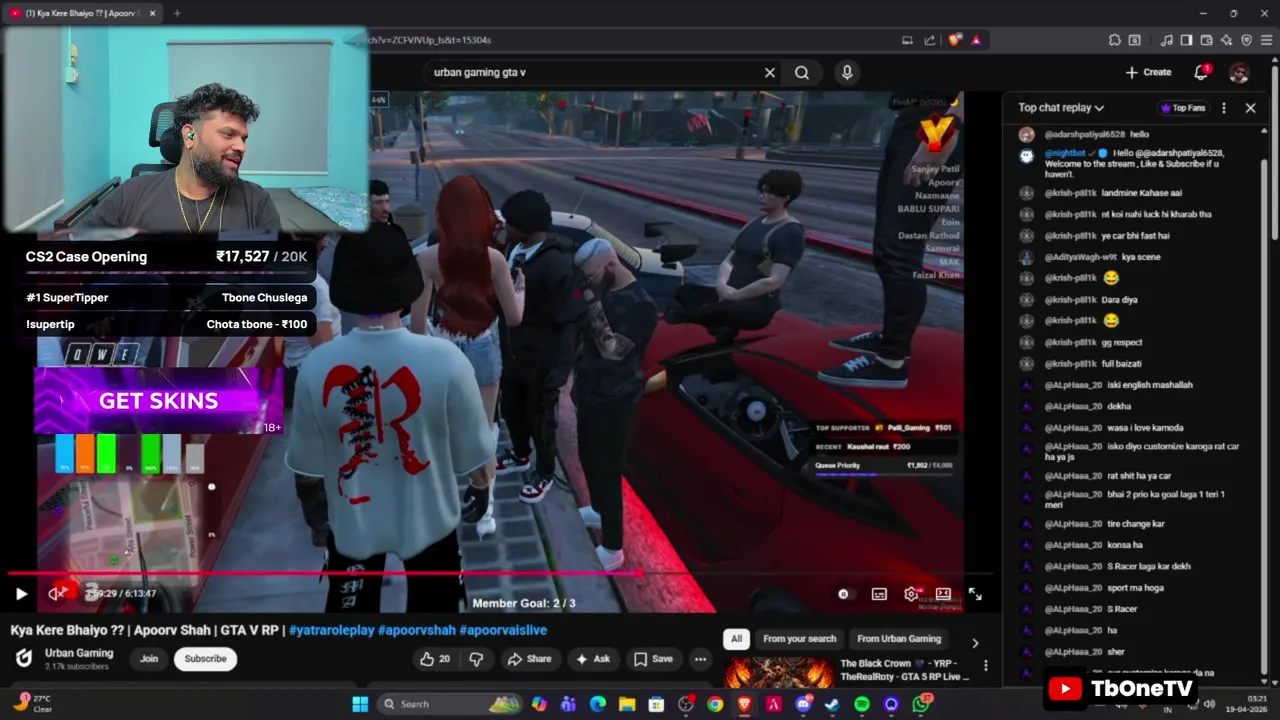Switch player to theater mode
The width and height of the screenshot is (1280, 720).
click(943, 594)
